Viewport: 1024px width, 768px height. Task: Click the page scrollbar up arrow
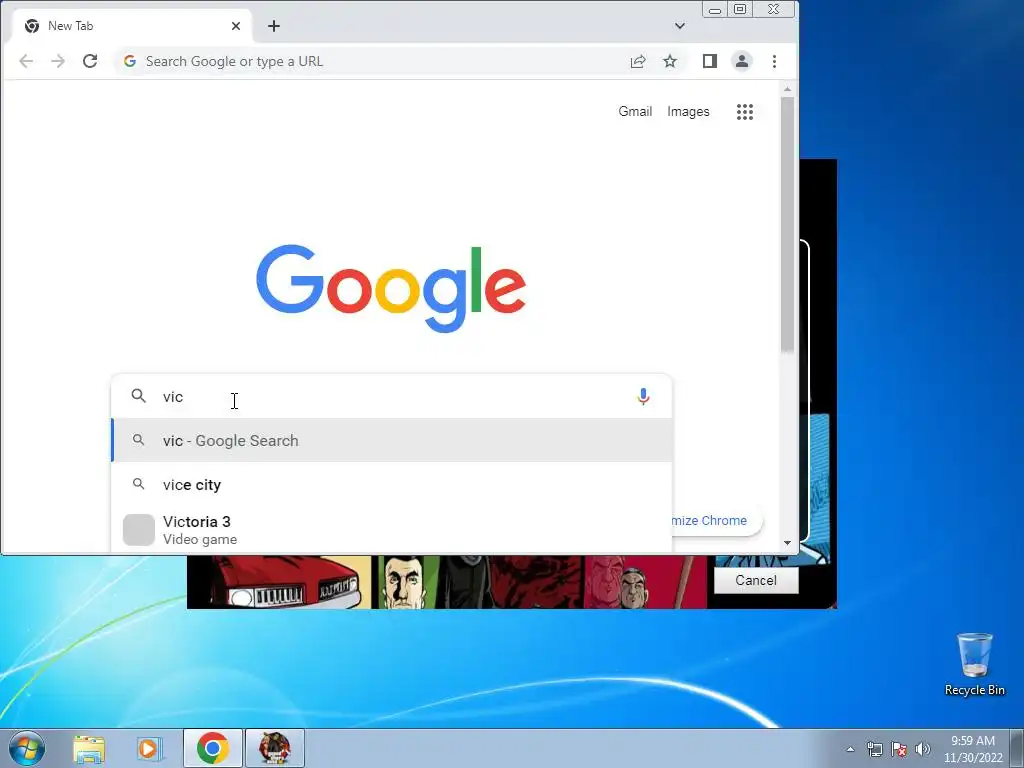pos(788,89)
